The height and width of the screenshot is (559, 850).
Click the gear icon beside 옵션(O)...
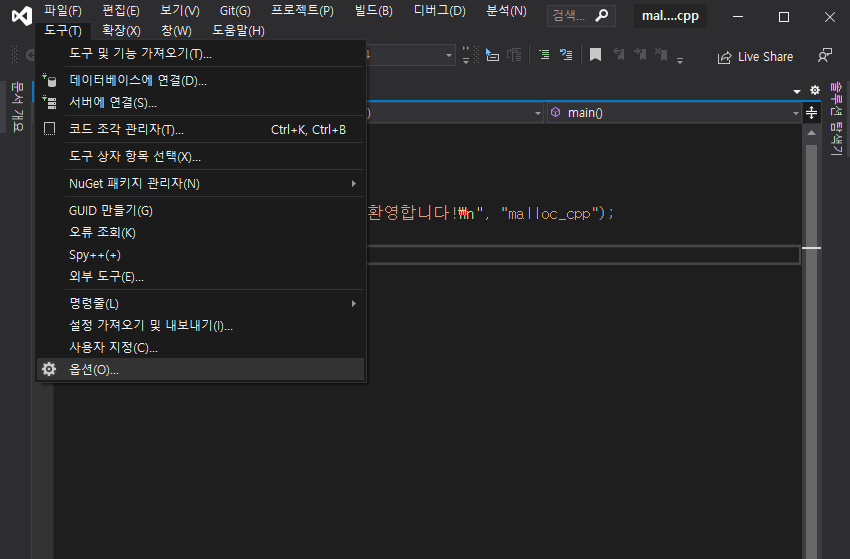pyautogui.click(x=49, y=369)
